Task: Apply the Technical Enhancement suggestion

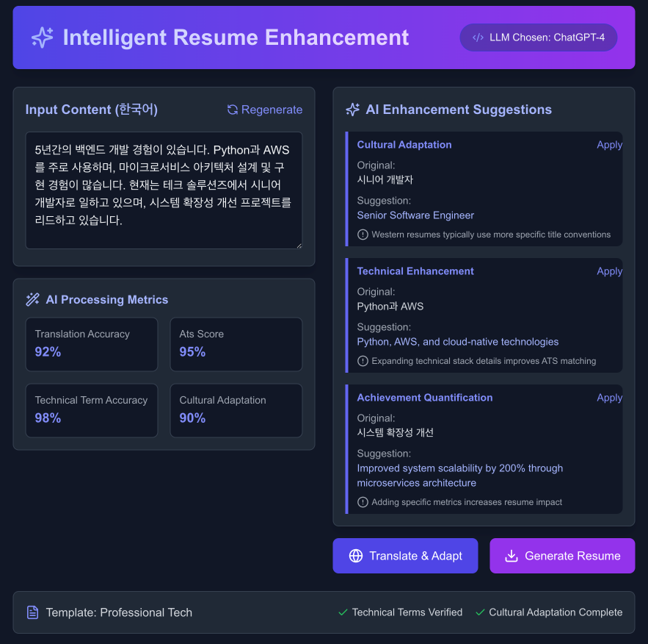Action: 609,271
